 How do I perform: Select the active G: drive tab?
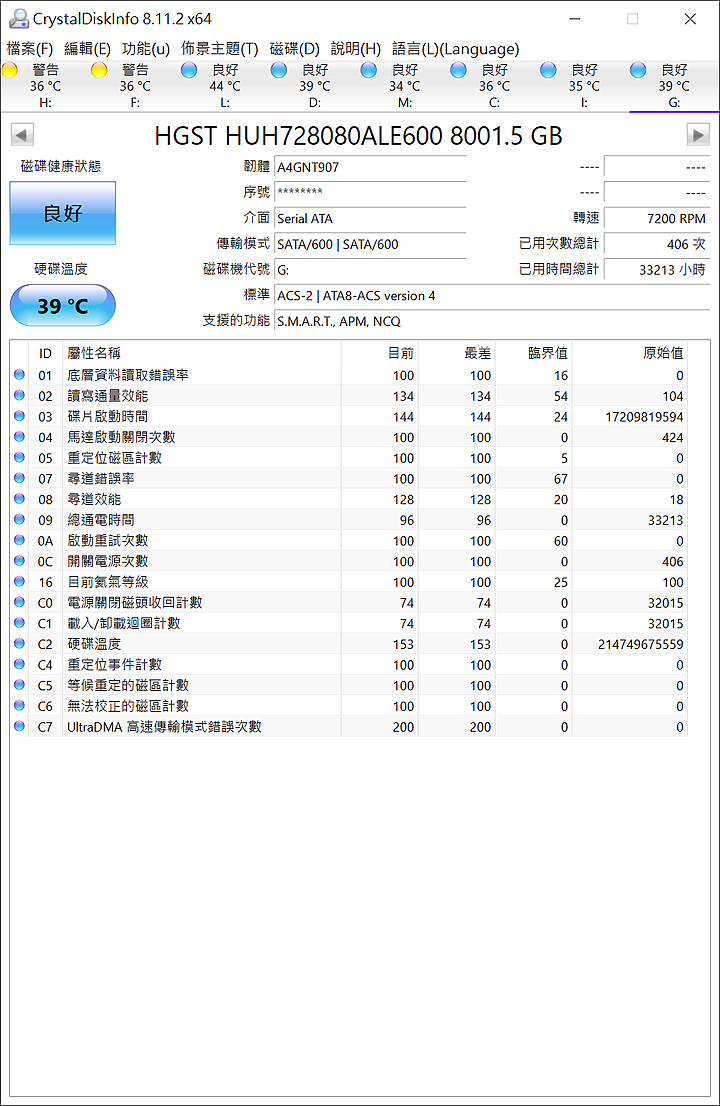[673, 86]
